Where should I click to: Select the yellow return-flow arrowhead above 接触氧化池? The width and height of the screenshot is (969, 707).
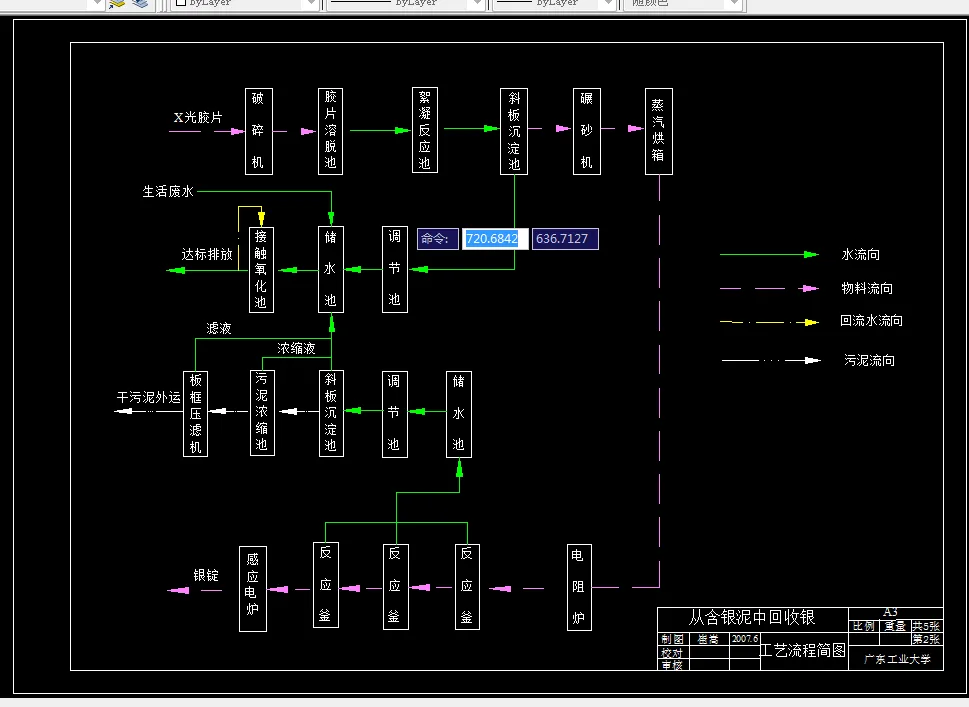[261, 218]
